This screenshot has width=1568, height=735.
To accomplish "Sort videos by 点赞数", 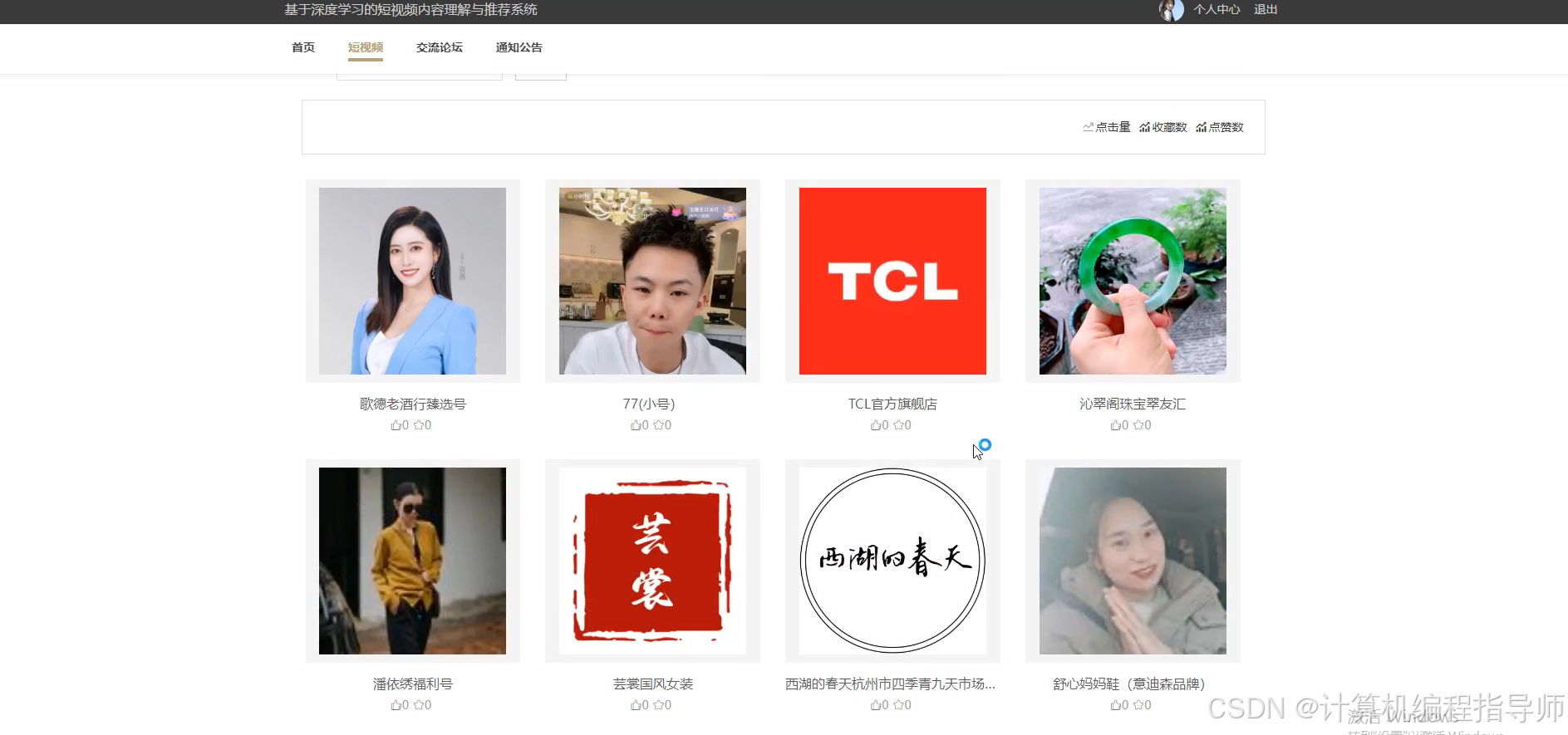I will [1220, 127].
